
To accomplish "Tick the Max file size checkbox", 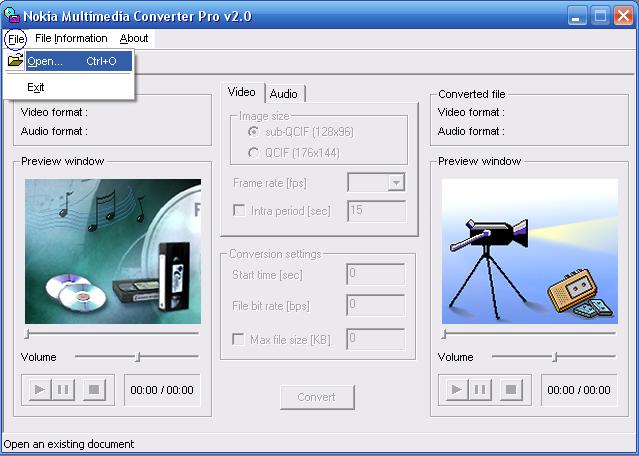I will [x=239, y=339].
